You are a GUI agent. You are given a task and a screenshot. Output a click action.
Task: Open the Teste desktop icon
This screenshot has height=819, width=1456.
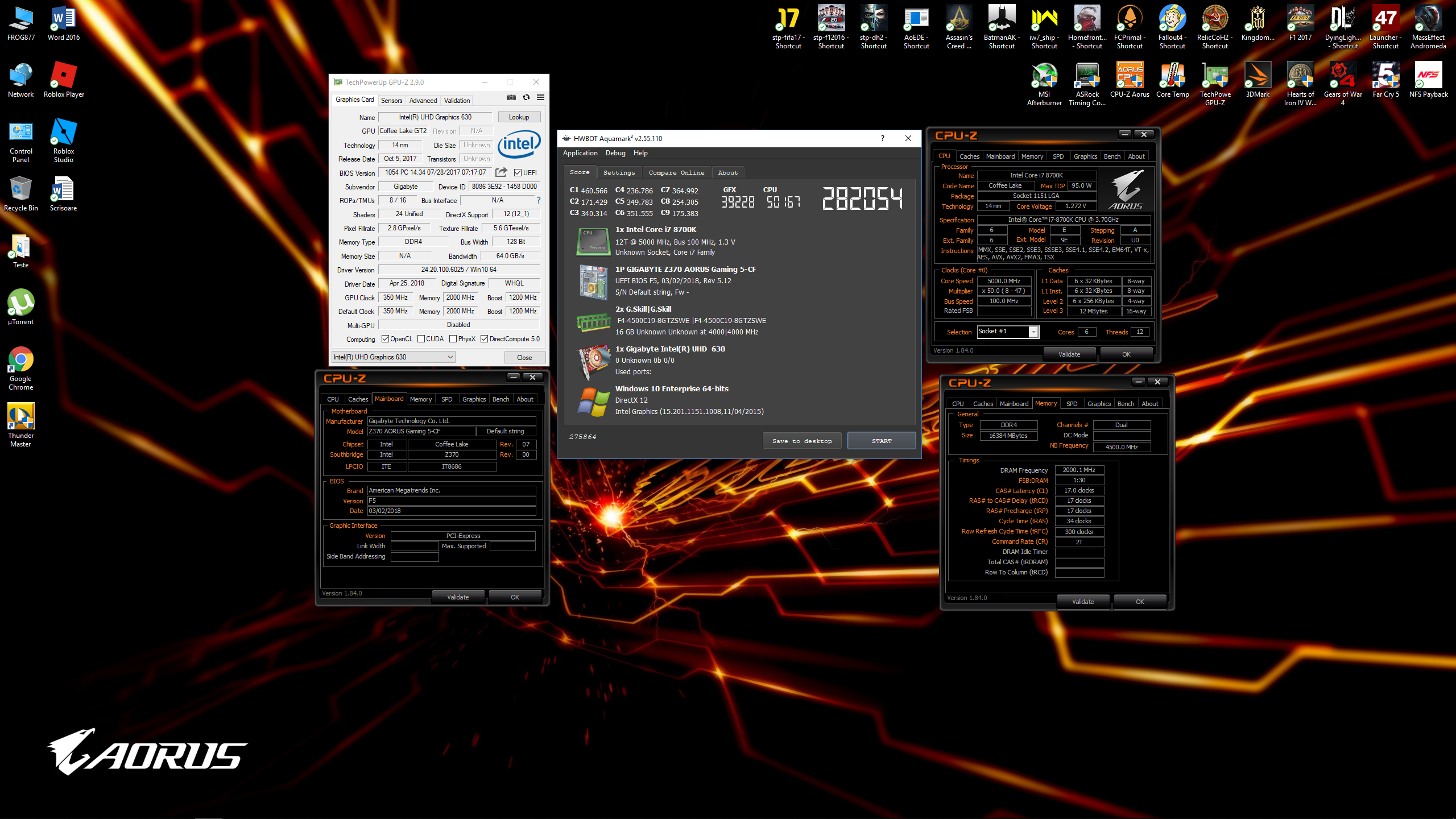pos(21,251)
